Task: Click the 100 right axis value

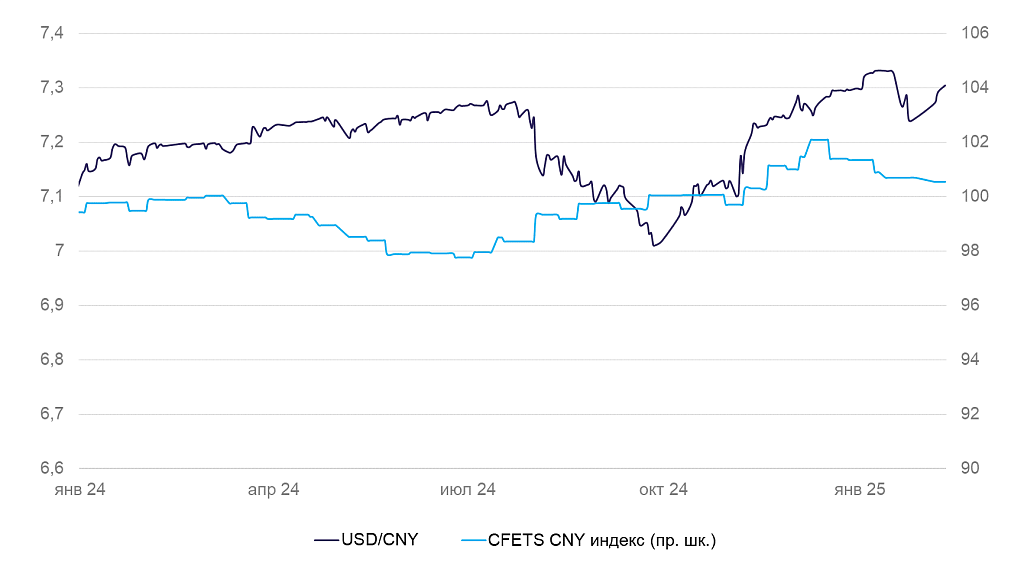Action: click(974, 196)
